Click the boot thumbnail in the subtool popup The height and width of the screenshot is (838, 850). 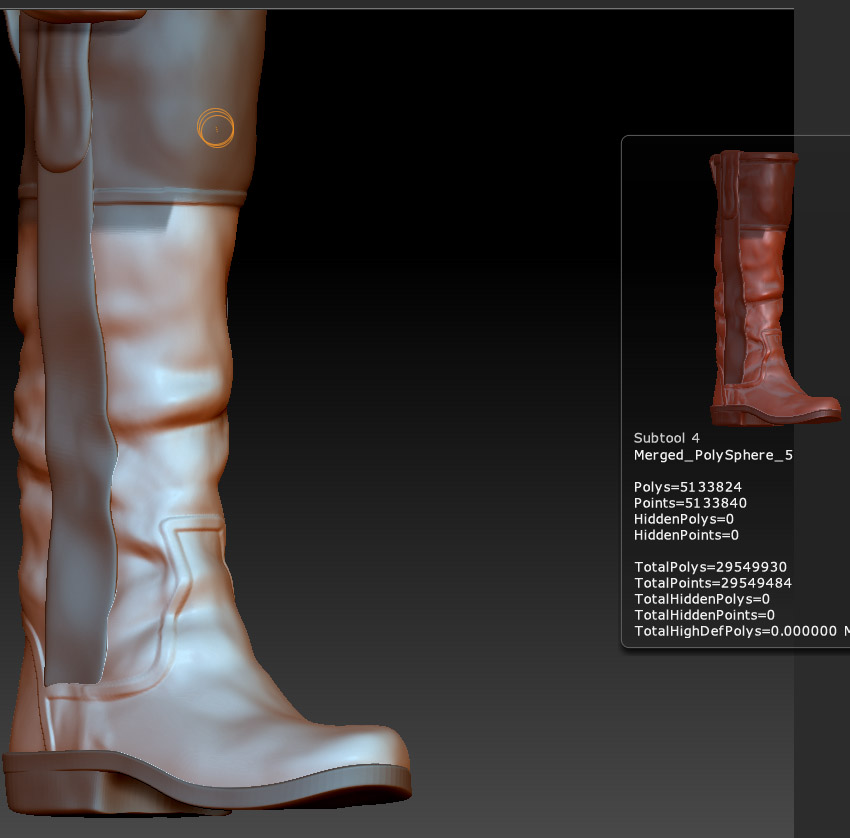(776, 288)
